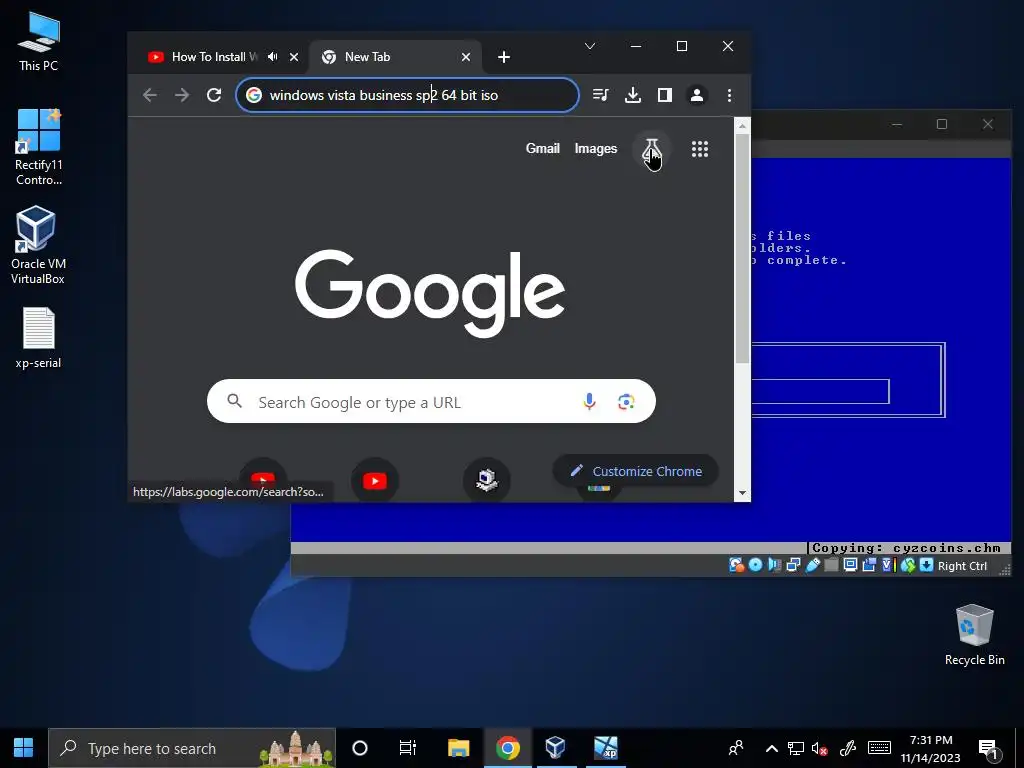Click VirtualBox shared folders icon

click(831, 566)
